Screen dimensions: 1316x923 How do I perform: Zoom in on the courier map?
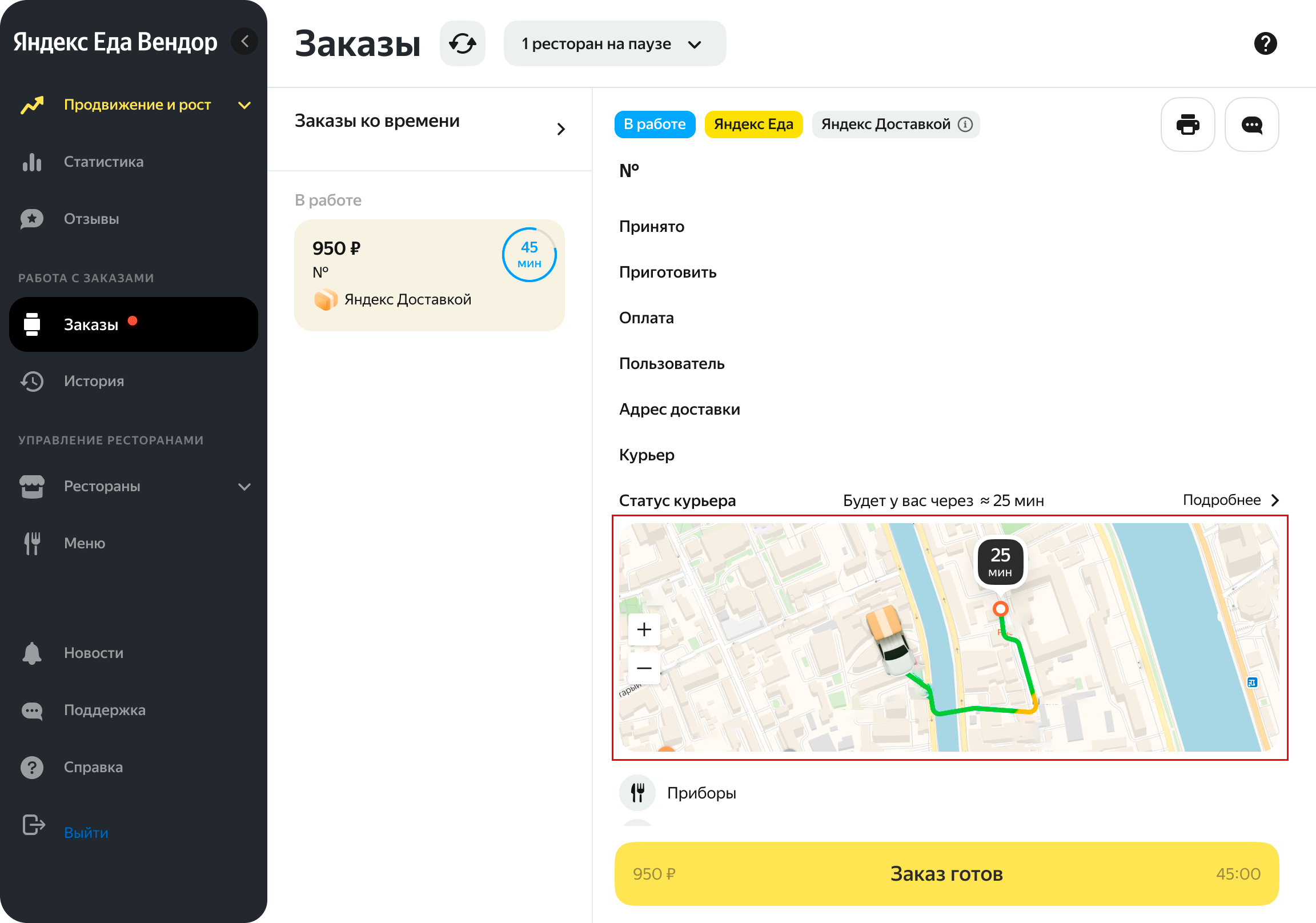pyautogui.click(x=644, y=629)
